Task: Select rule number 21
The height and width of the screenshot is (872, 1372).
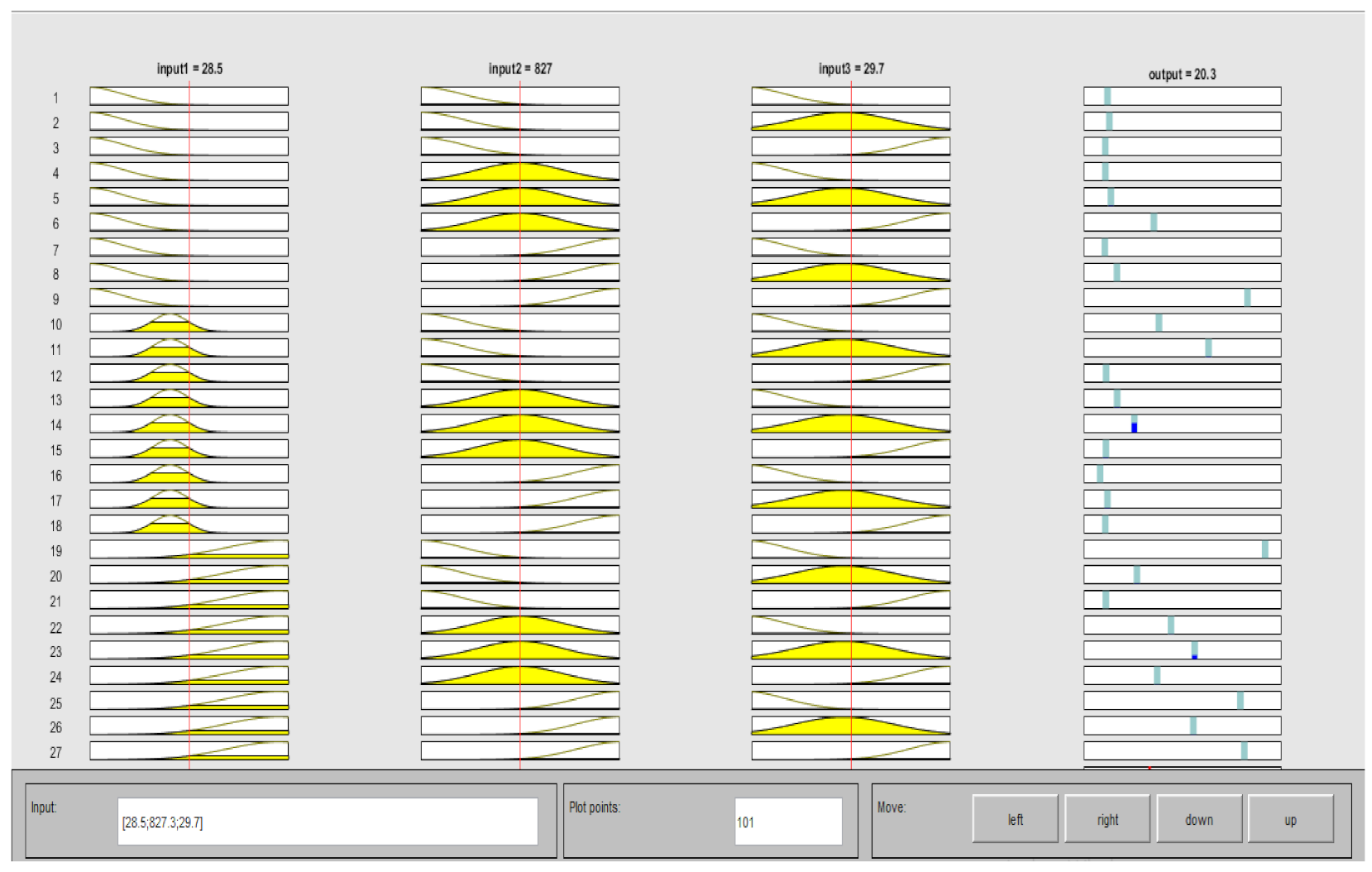Action: click(56, 601)
